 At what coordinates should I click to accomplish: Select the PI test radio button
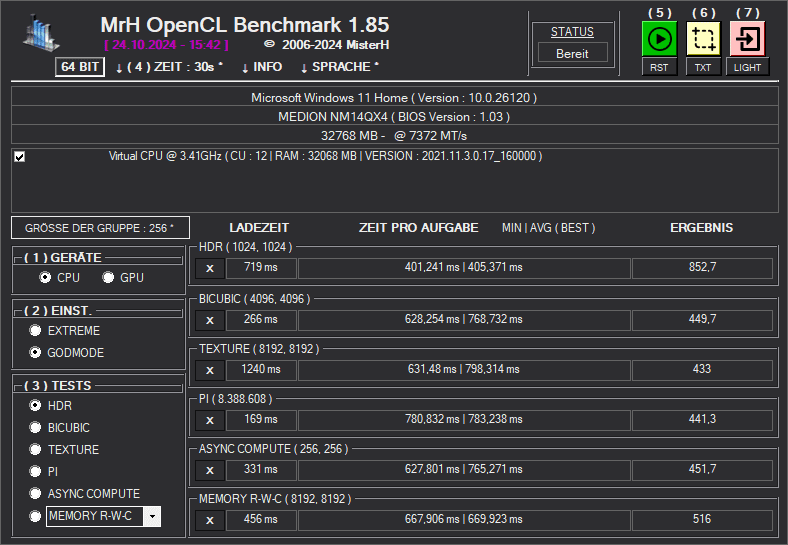click(x=35, y=472)
